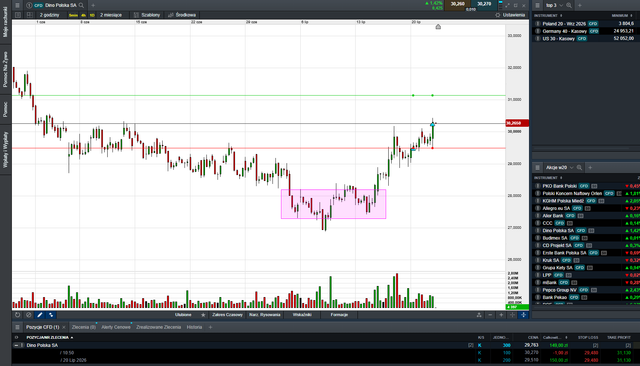Open the Zrealizowane Zlecenia tab
The height and width of the screenshot is (366, 640).
158,327
